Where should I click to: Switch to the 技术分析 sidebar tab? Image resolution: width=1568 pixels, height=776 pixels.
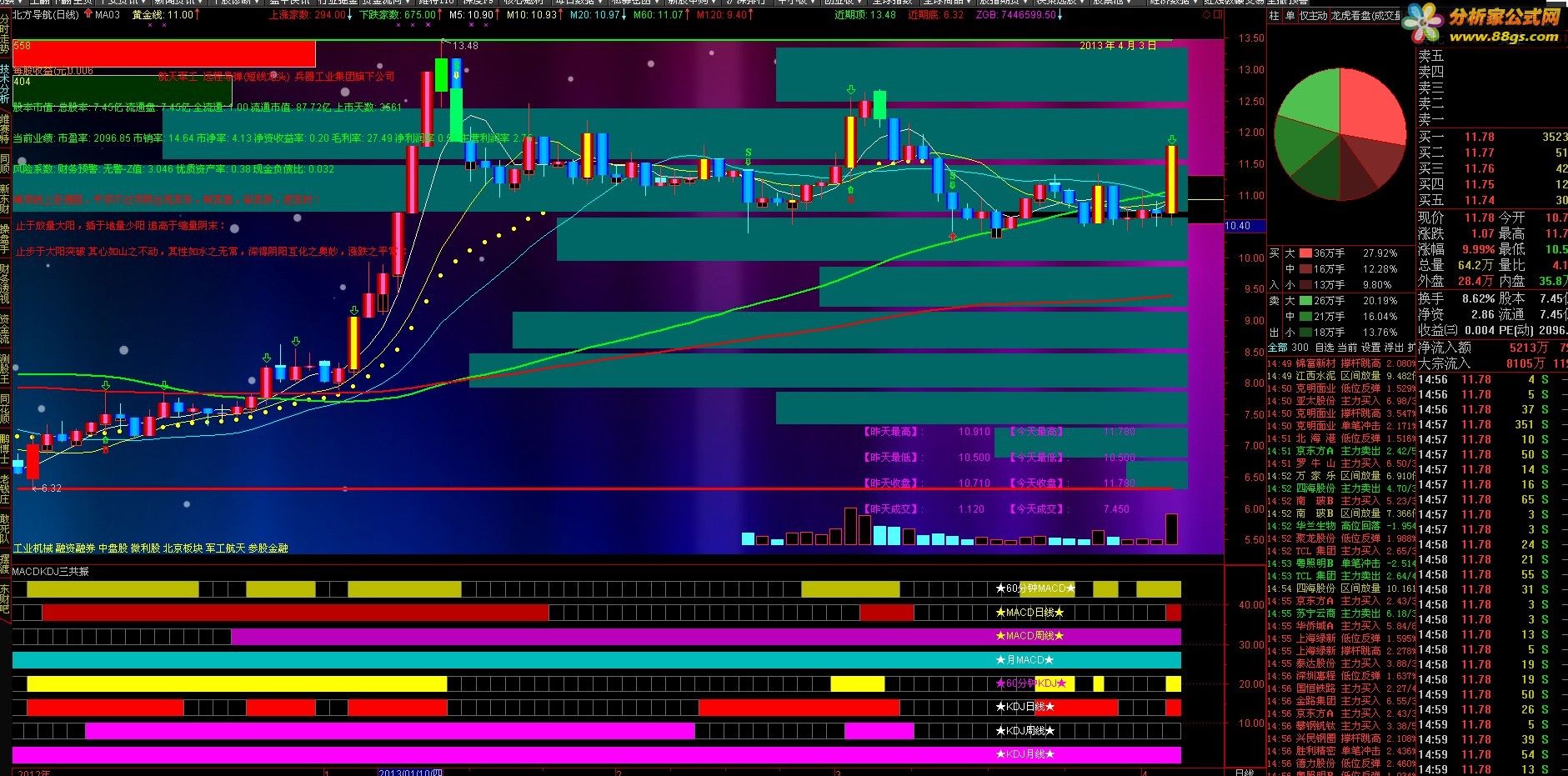tap(5, 83)
